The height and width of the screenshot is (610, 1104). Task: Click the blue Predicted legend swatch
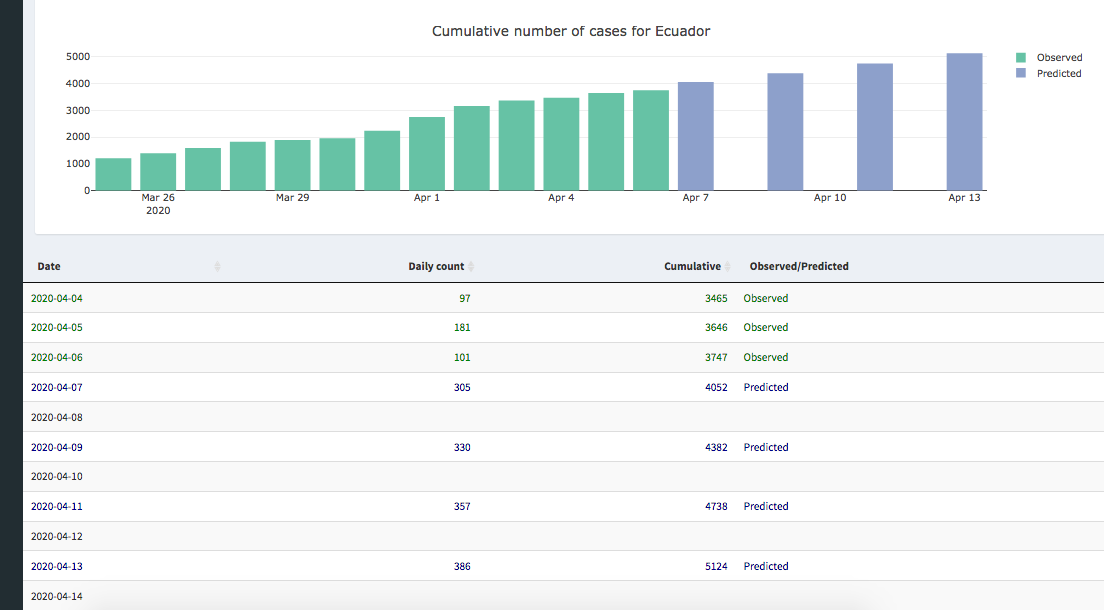(x=1021, y=74)
